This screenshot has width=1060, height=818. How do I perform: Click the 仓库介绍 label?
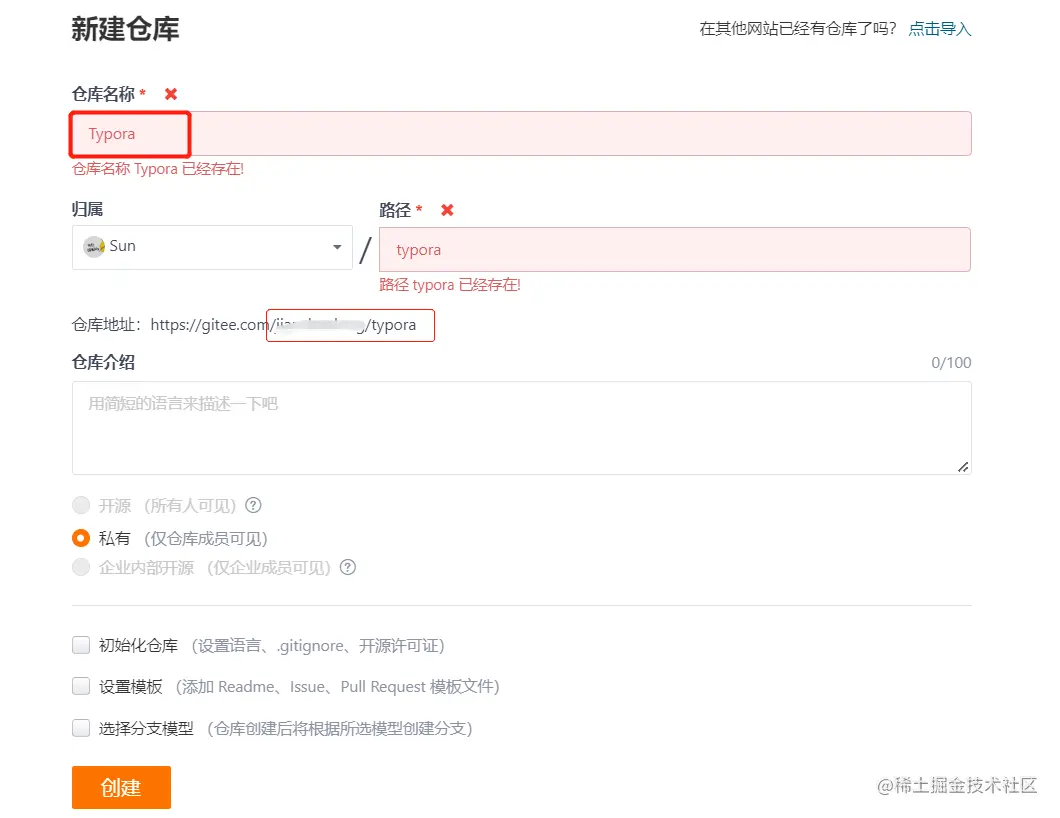click(103, 362)
